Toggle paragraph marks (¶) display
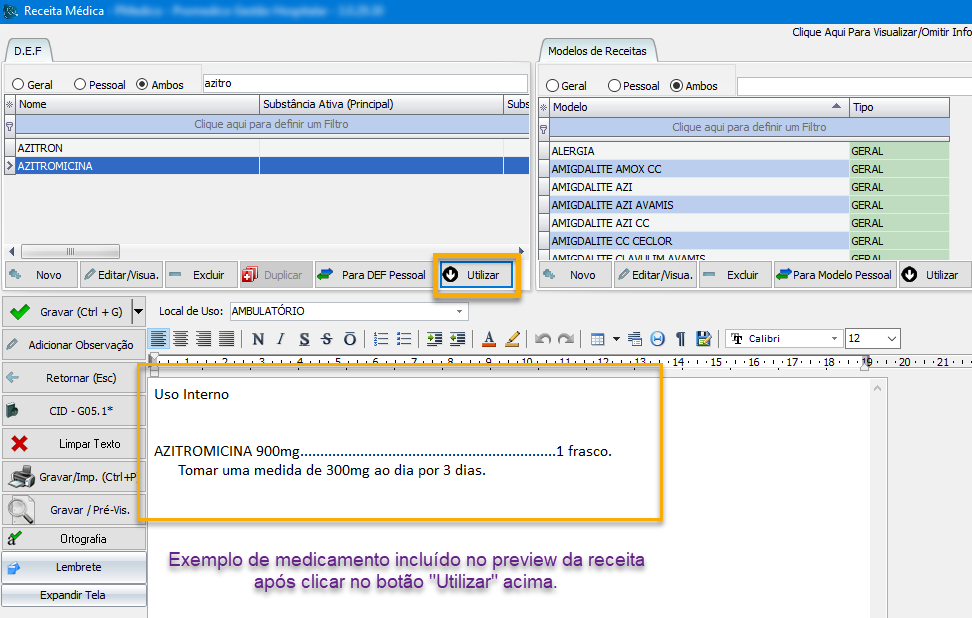 [680, 339]
